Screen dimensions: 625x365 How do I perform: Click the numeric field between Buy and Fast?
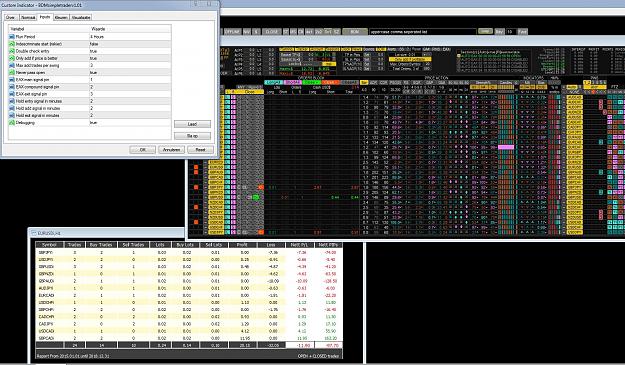pos(511,31)
